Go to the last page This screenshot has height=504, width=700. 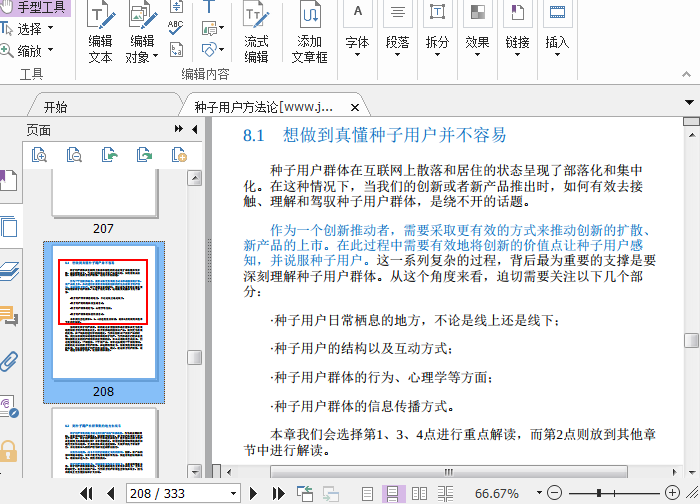click(279, 493)
